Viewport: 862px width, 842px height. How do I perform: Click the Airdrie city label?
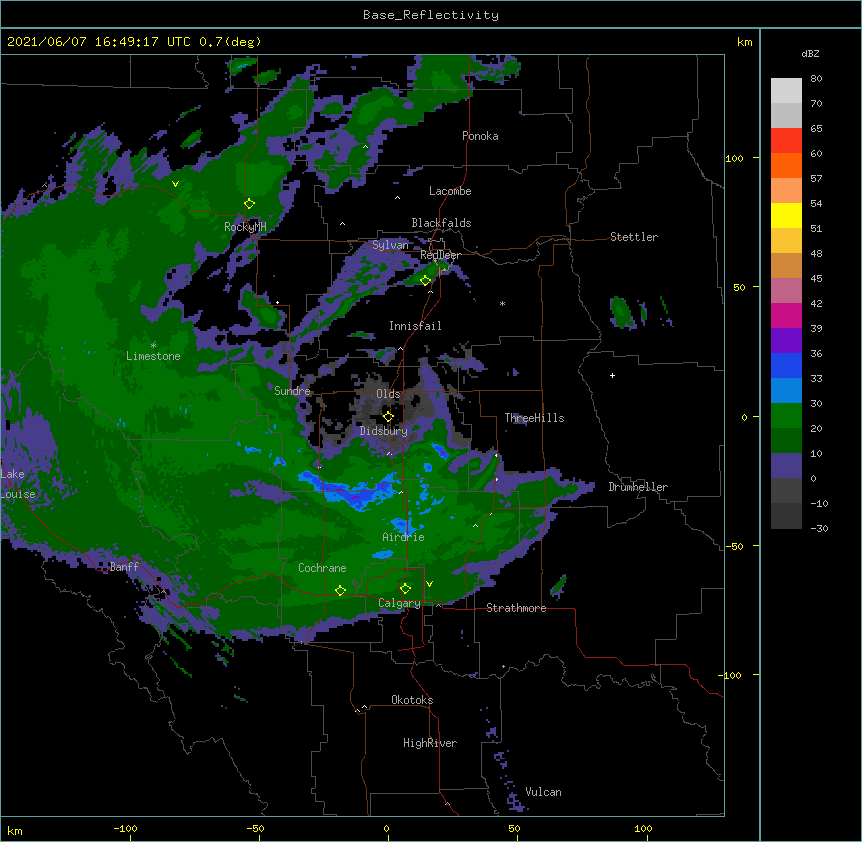[403, 537]
